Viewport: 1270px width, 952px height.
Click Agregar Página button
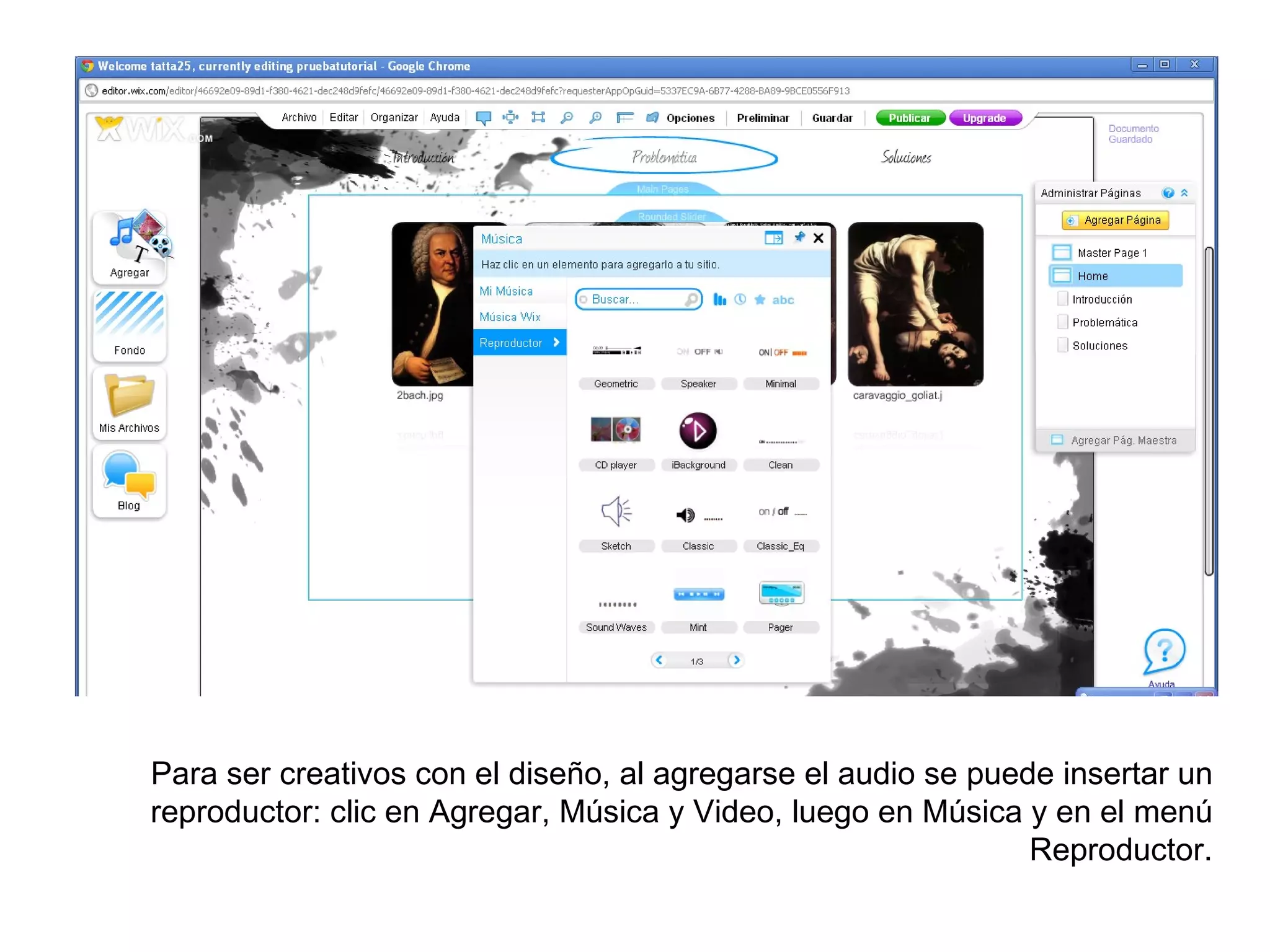tap(1115, 221)
